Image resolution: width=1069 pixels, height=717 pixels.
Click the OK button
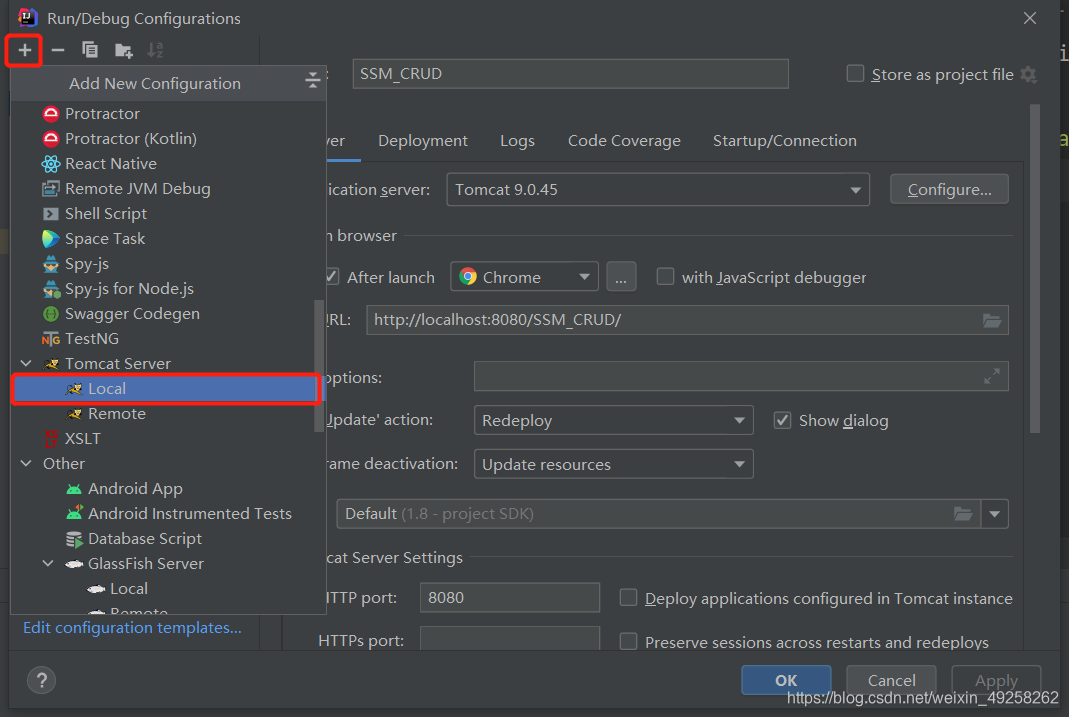coord(786,680)
